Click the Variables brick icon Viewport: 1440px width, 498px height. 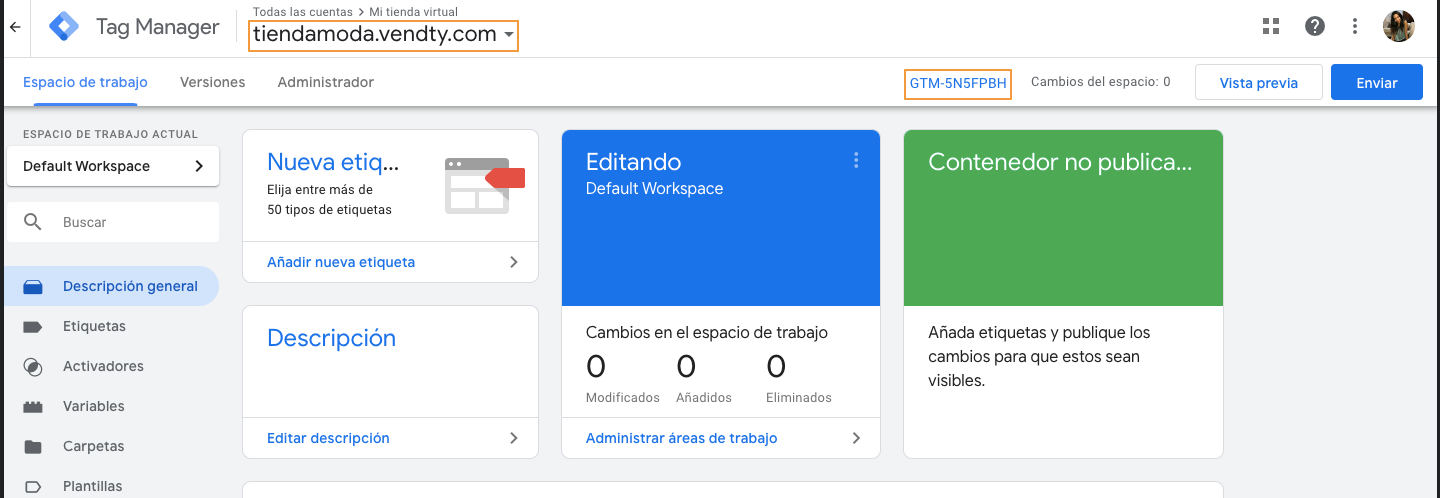tap(33, 407)
